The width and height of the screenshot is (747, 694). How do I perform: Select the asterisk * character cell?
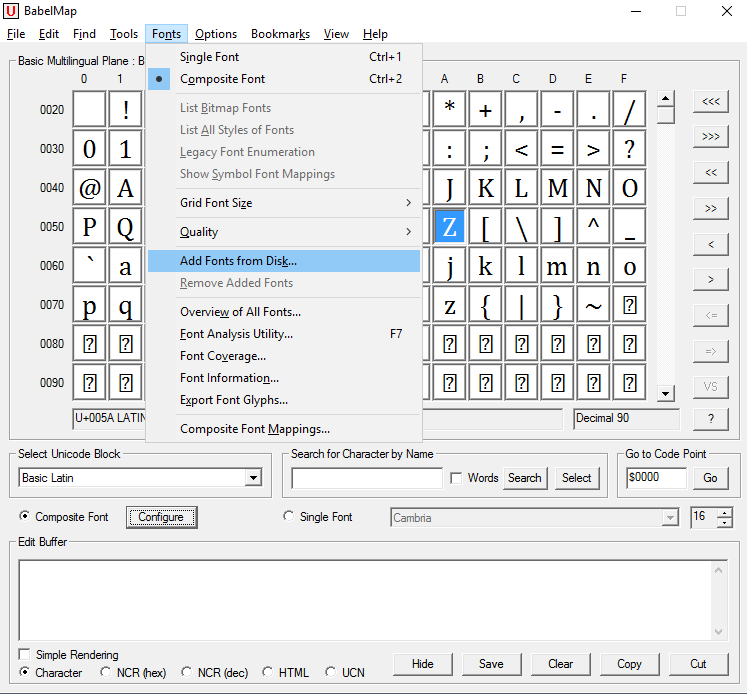[x=450, y=110]
